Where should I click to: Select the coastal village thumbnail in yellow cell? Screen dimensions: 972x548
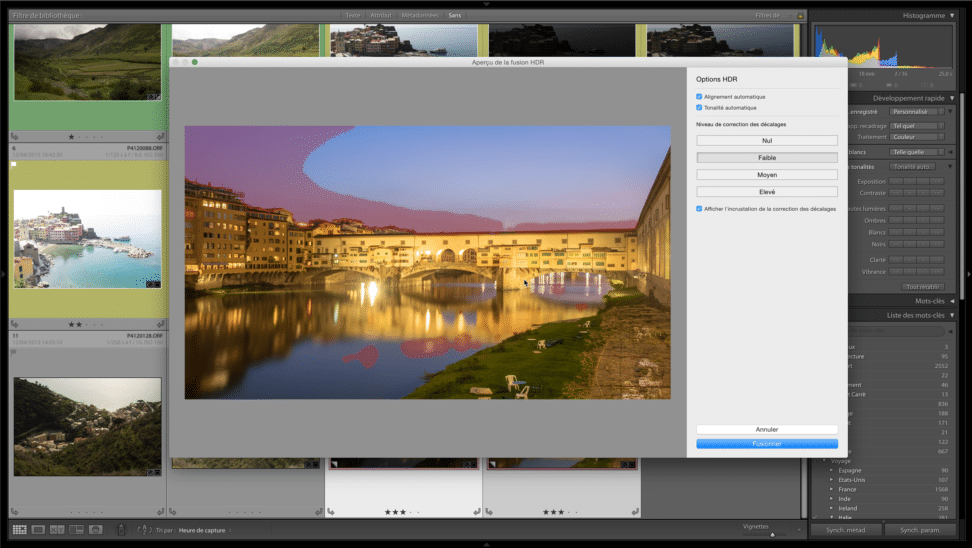coord(87,239)
